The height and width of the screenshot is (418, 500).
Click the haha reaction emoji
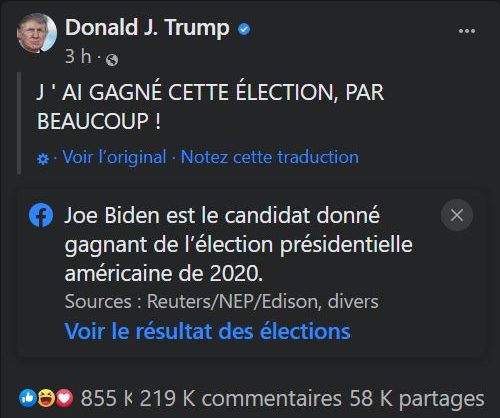point(46,398)
